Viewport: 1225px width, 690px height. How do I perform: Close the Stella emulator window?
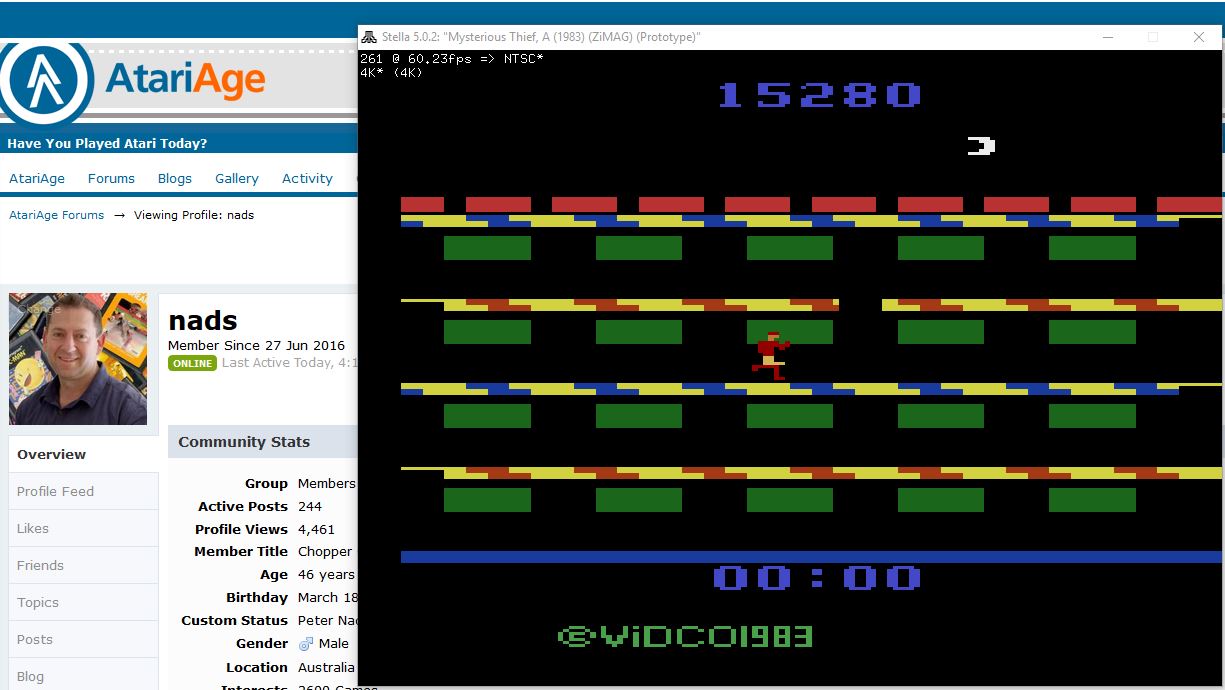(1198, 37)
